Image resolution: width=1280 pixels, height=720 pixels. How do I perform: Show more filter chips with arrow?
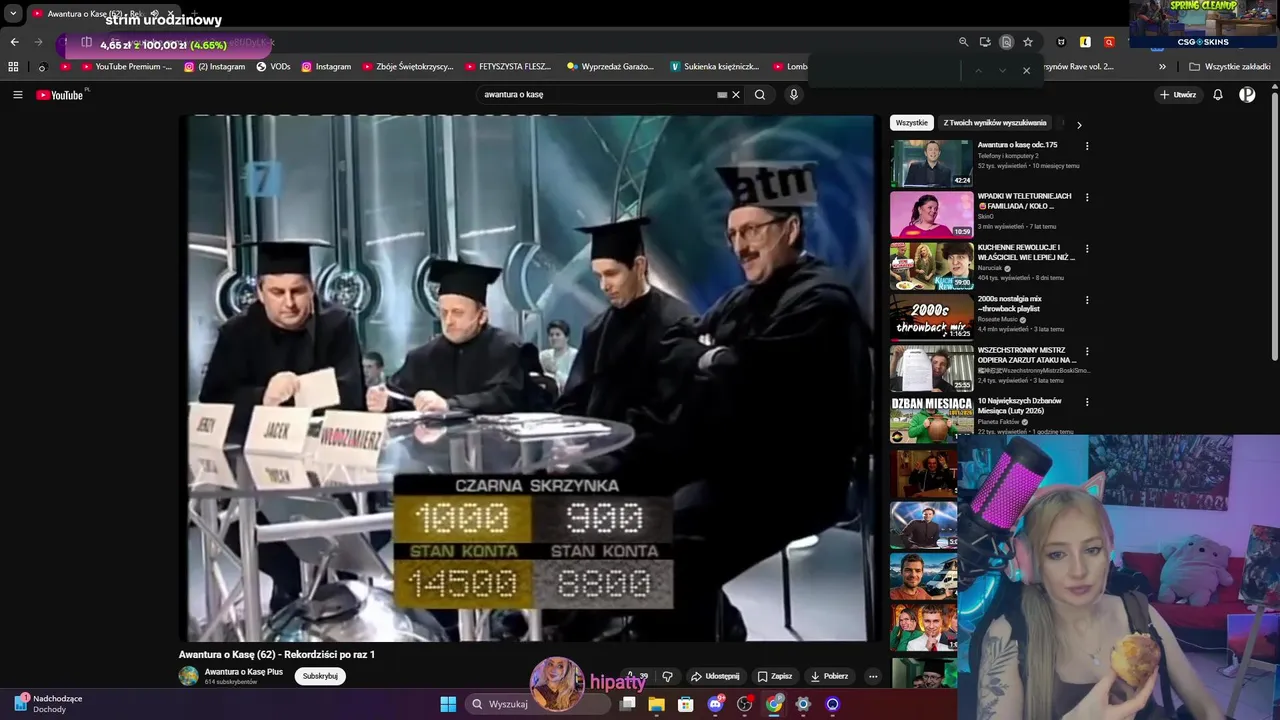(x=1079, y=125)
